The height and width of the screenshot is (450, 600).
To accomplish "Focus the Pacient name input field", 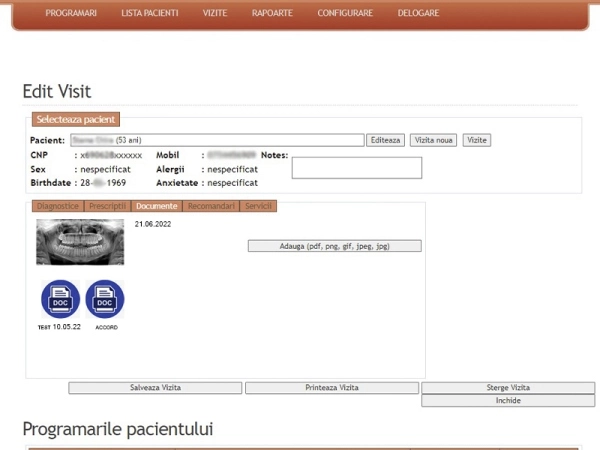I will click(217, 140).
